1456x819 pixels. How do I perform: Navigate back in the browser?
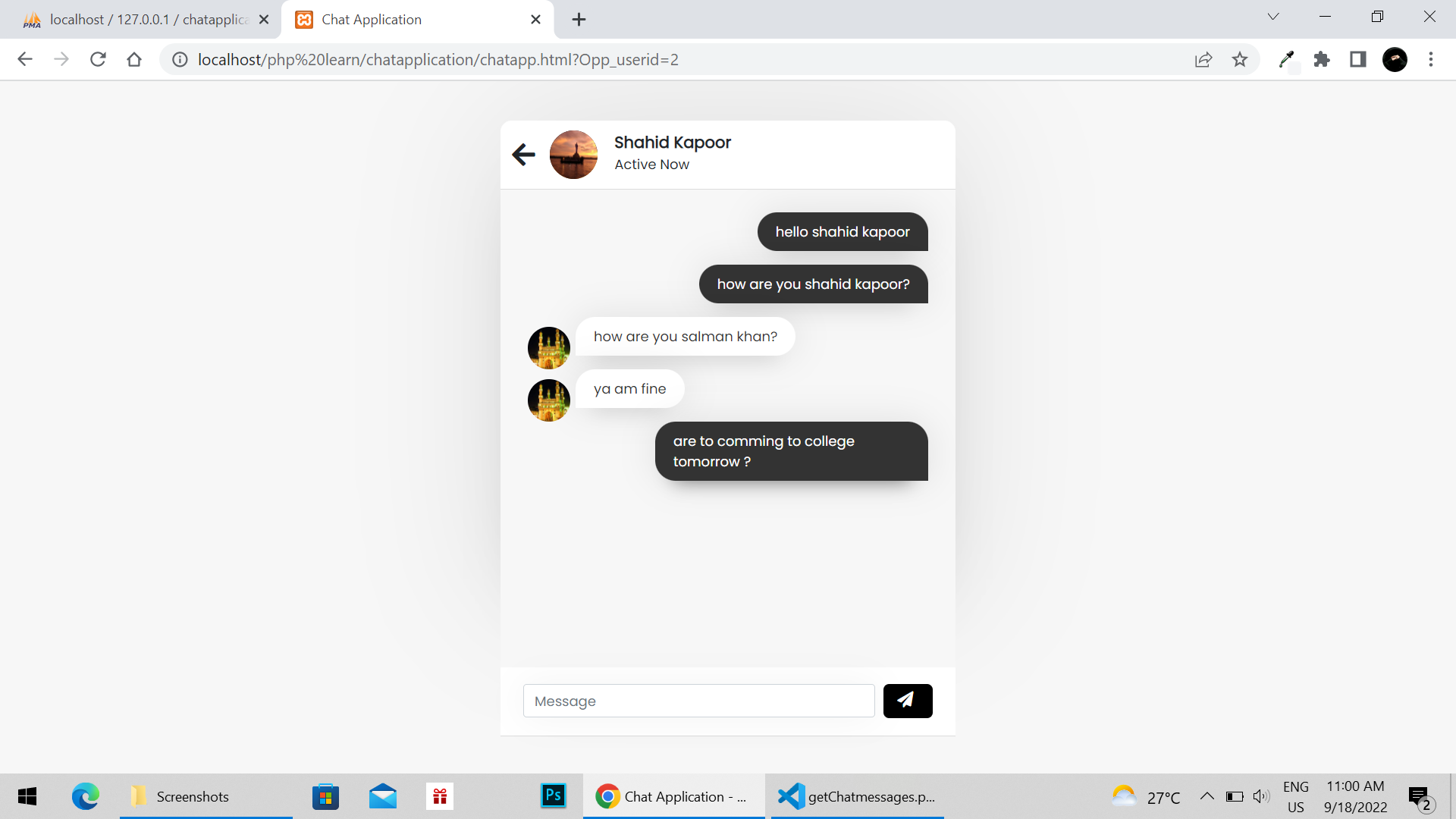pos(25,59)
